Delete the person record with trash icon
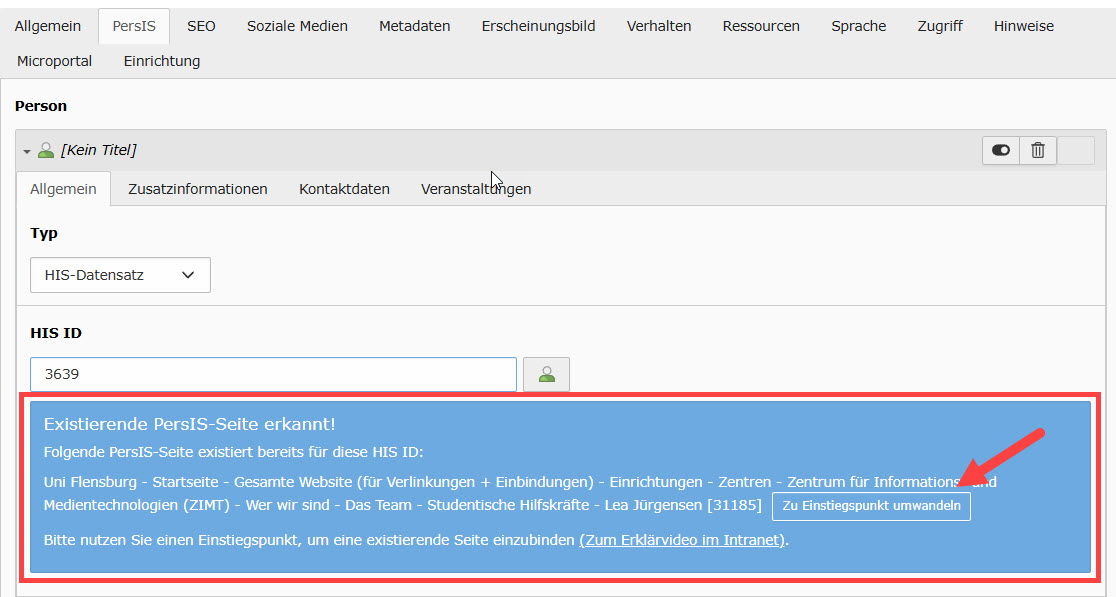This screenshot has height=597, width=1116. (x=1038, y=150)
